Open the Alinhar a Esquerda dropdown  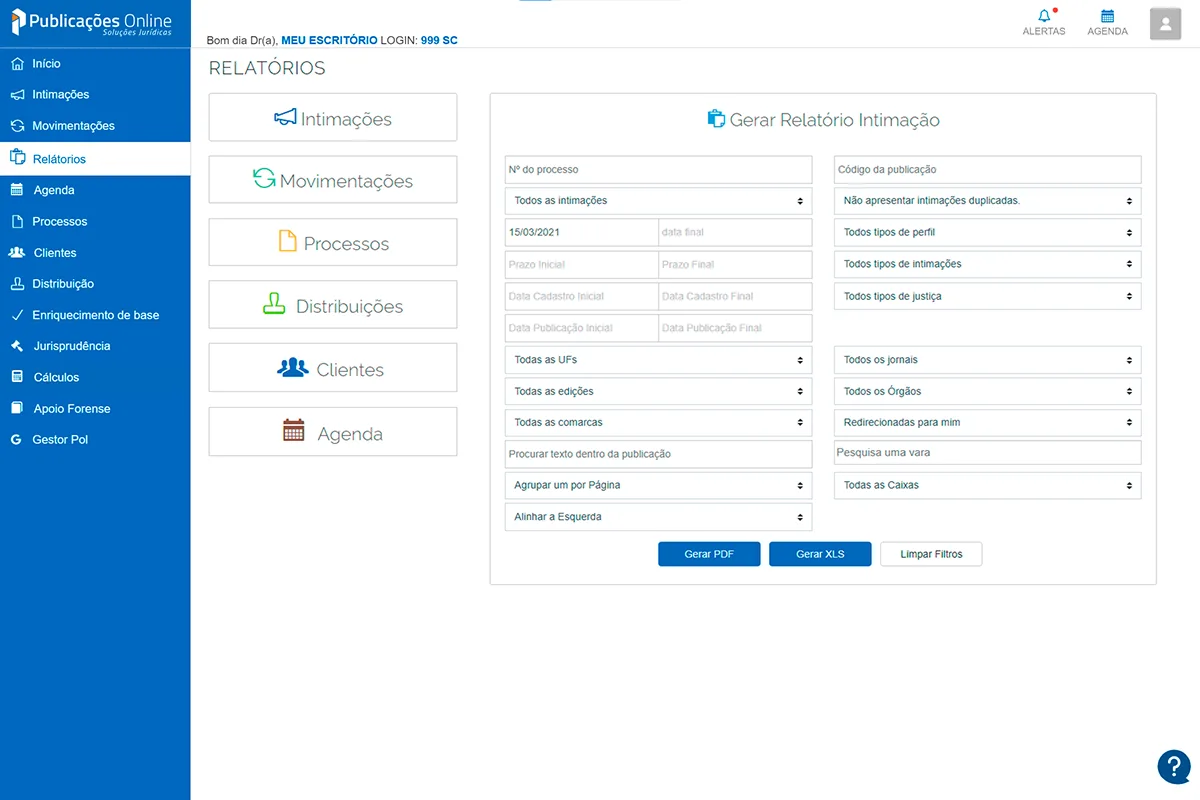point(658,517)
